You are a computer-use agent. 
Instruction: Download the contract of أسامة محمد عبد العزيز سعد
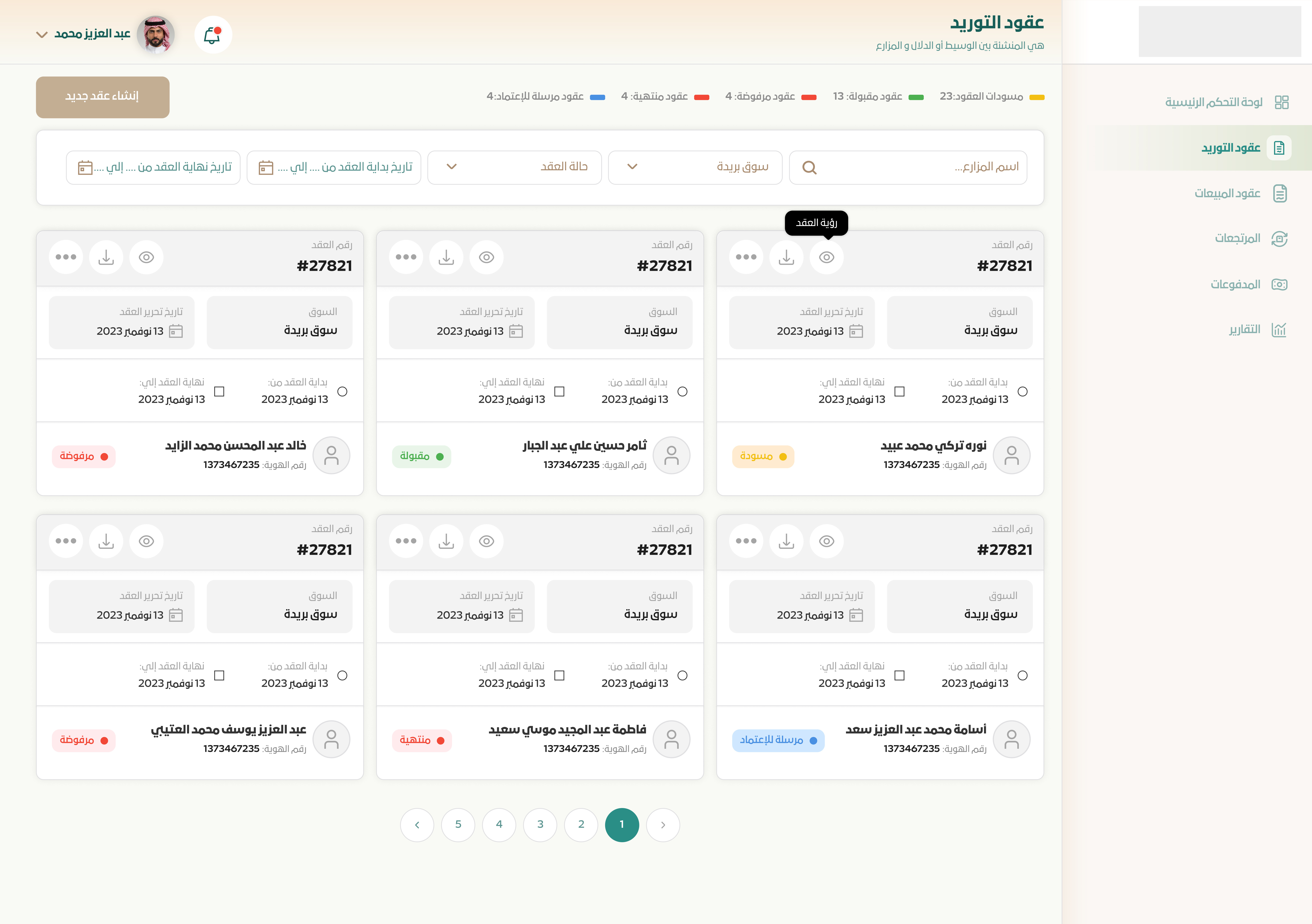click(x=786, y=541)
